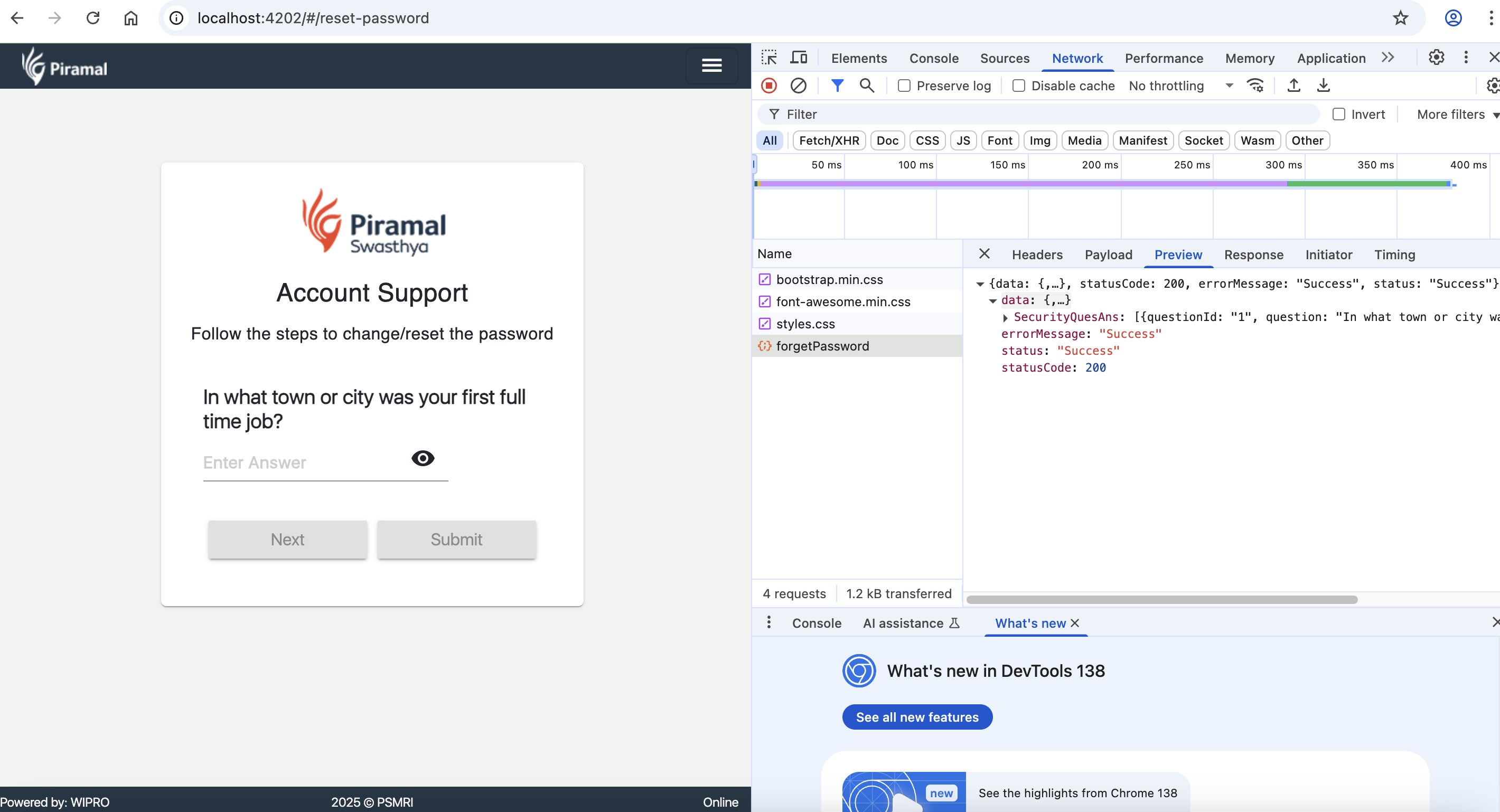Open the Headers tab of request
Image resolution: width=1500 pixels, height=812 pixels.
point(1037,254)
